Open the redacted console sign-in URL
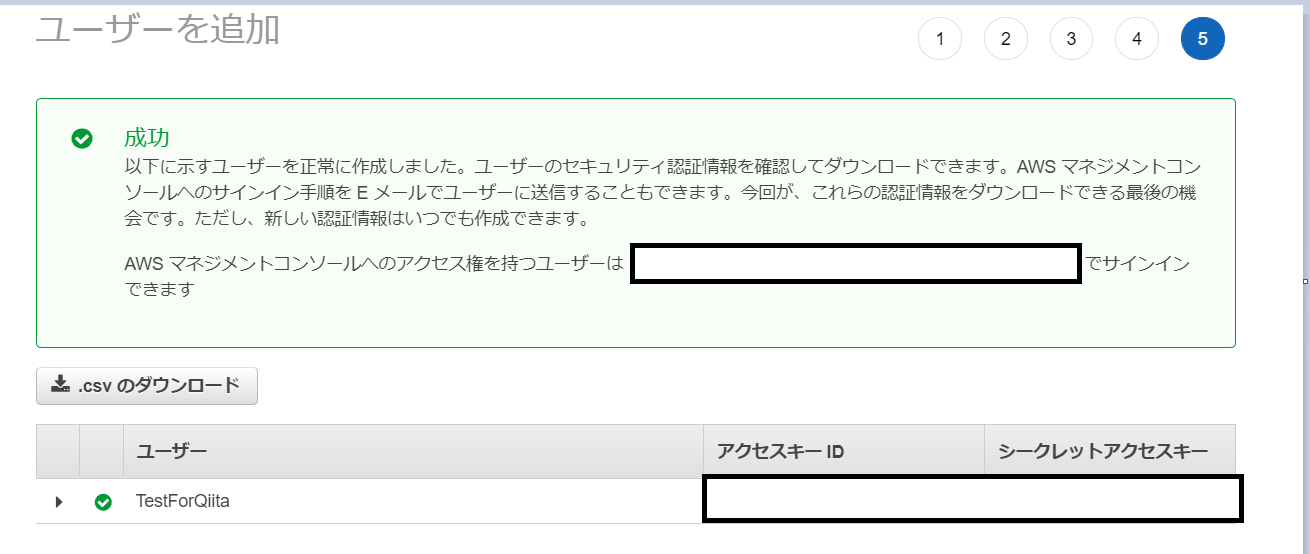 pyautogui.click(x=856, y=264)
